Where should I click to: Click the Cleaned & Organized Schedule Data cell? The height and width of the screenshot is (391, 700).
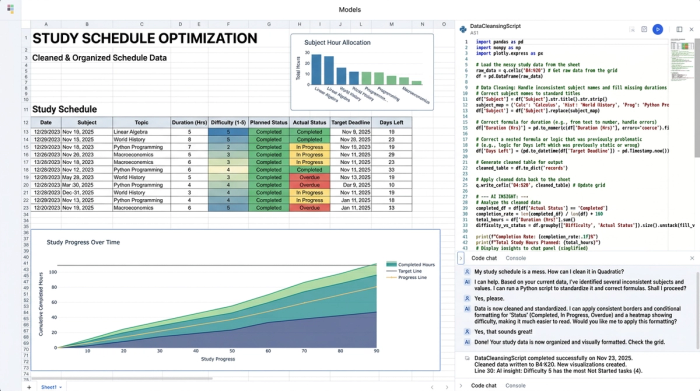99,58
